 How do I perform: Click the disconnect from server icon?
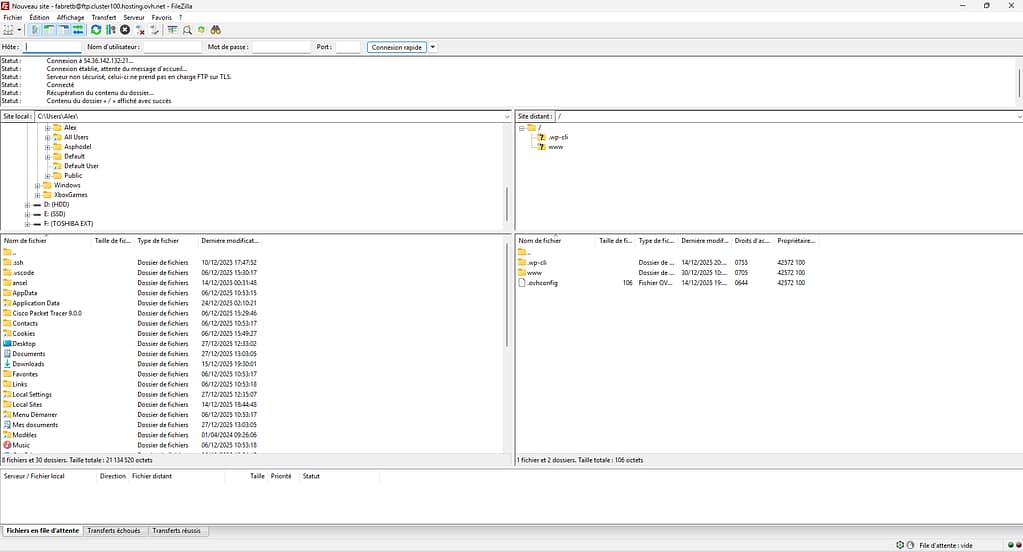(x=140, y=30)
